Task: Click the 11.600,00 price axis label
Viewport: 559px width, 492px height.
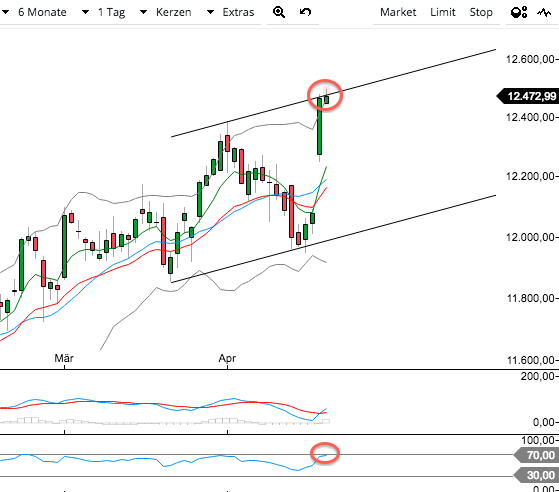Action: (530, 360)
